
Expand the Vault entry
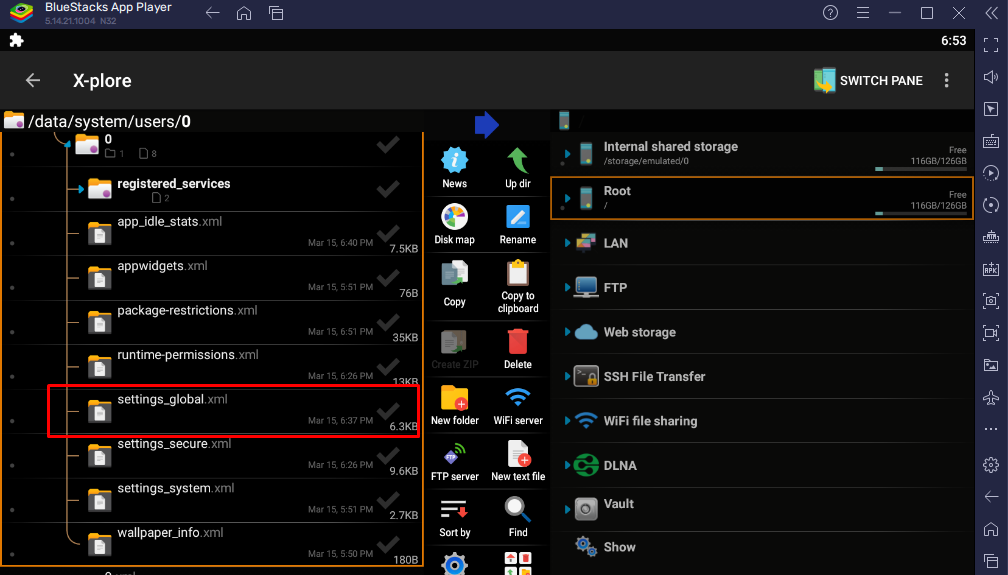pos(567,509)
